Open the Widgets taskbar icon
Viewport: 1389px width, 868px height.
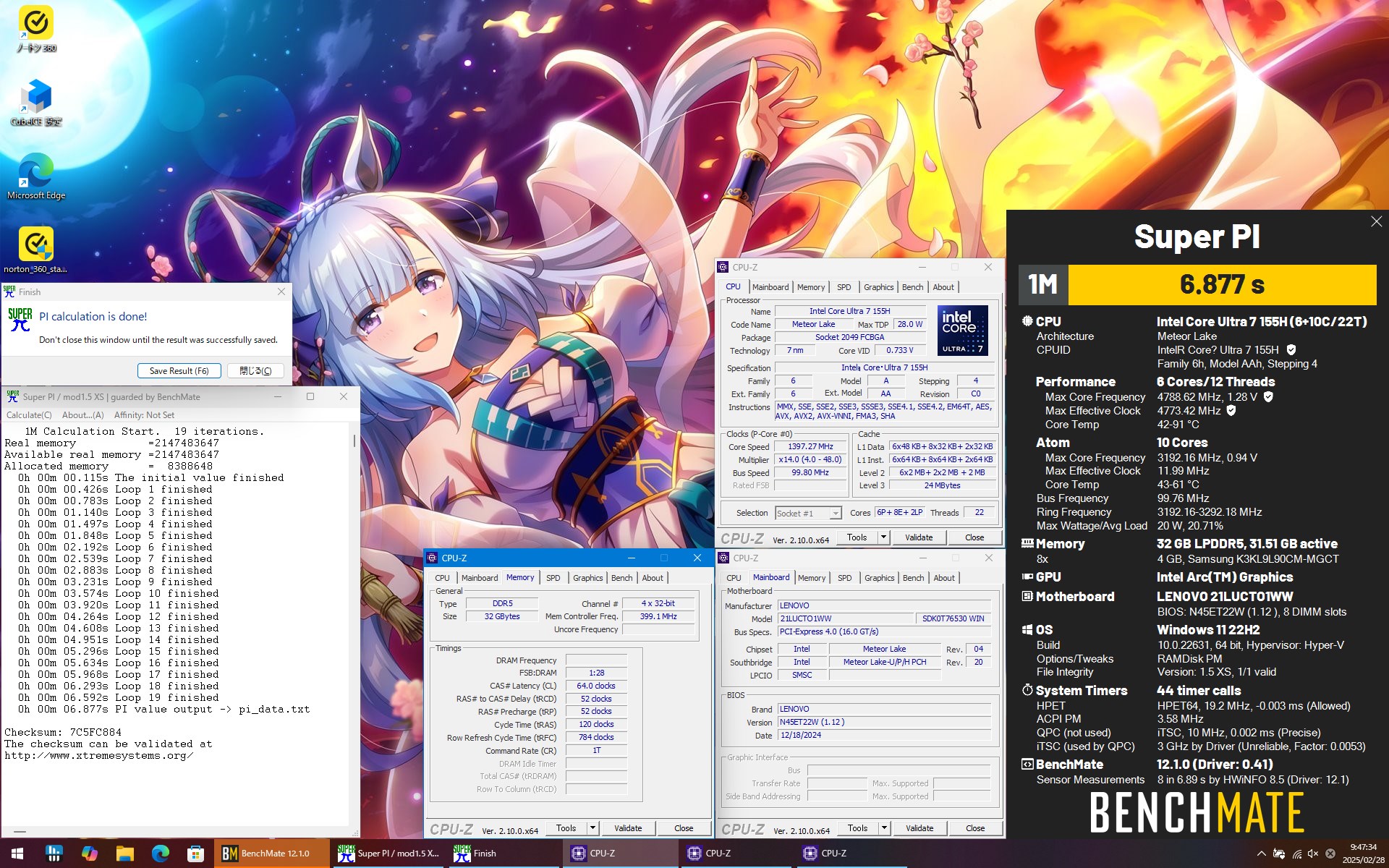pyautogui.click(x=54, y=854)
